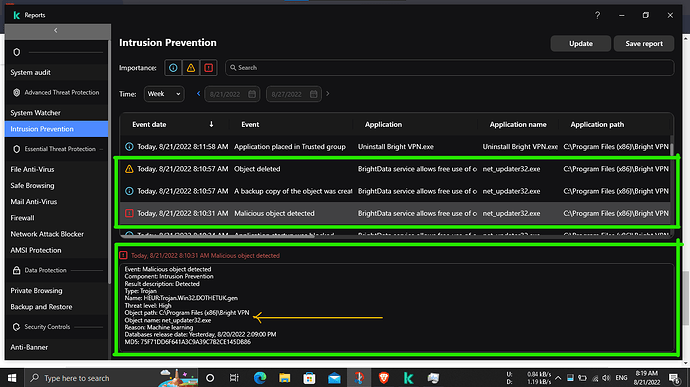The height and width of the screenshot is (387, 690).
Task: Select the Application placed in Trusted group row
Action: [x=395, y=147]
